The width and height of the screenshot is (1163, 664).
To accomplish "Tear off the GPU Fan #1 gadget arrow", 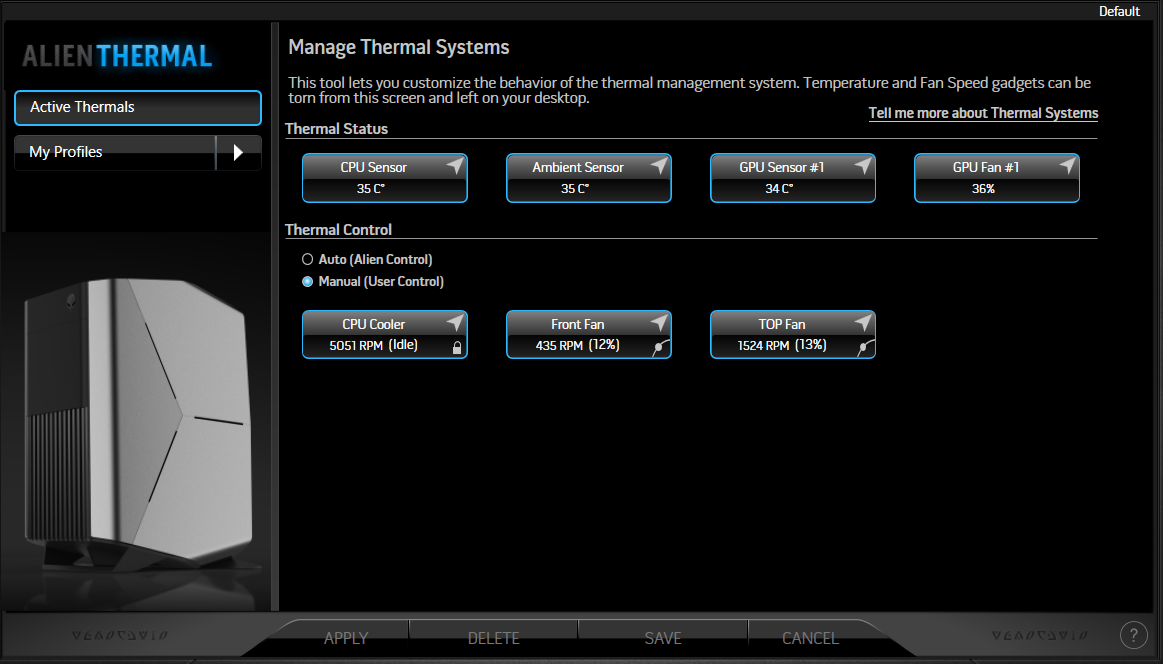I will tap(1067, 166).
